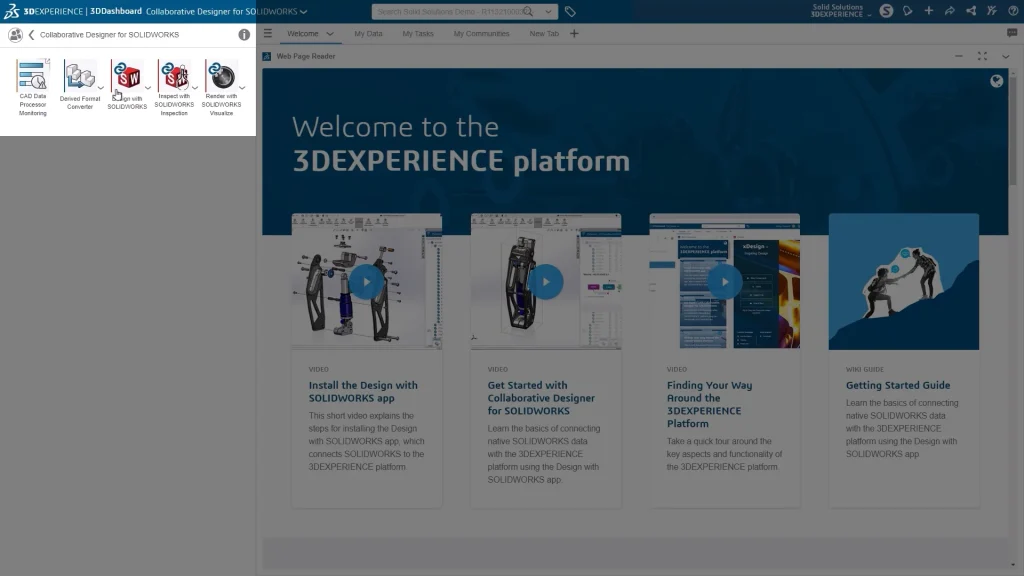Open Getting Started Guide thumbnail image
Image resolution: width=1024 pixels, height=576 pixels.
coord(904,281)
